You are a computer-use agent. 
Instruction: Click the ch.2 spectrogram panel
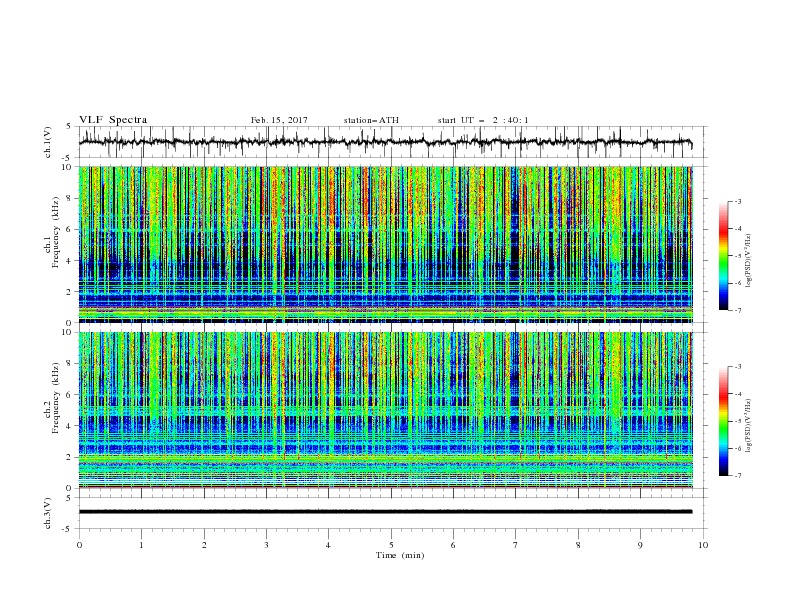pos(385,410)
